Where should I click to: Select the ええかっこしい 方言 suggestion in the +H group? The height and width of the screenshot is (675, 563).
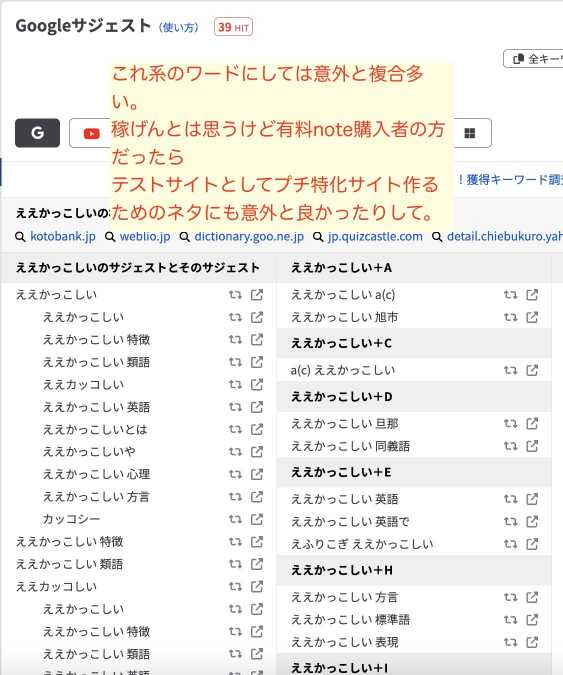coord(344,598)
